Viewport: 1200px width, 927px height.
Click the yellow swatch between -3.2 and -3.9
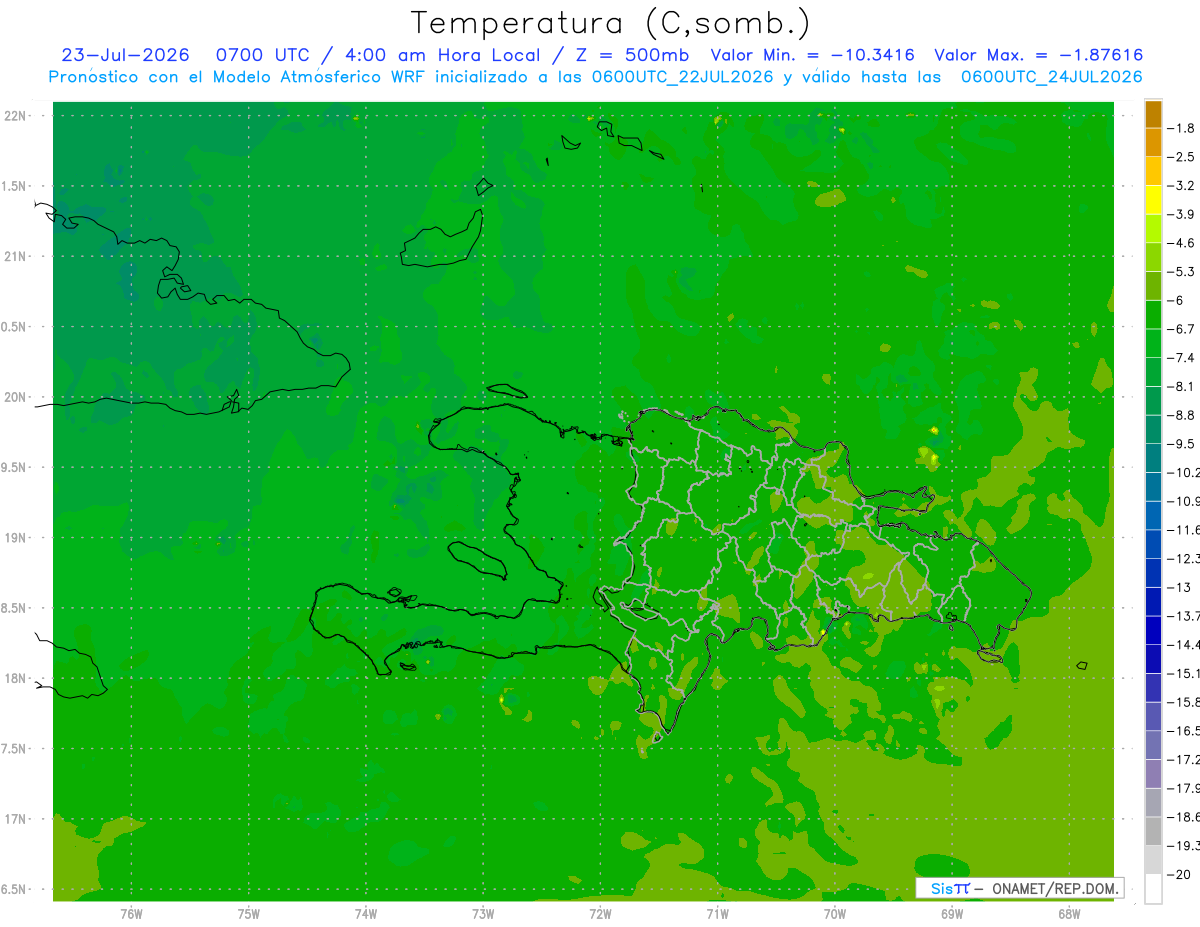1153,200
